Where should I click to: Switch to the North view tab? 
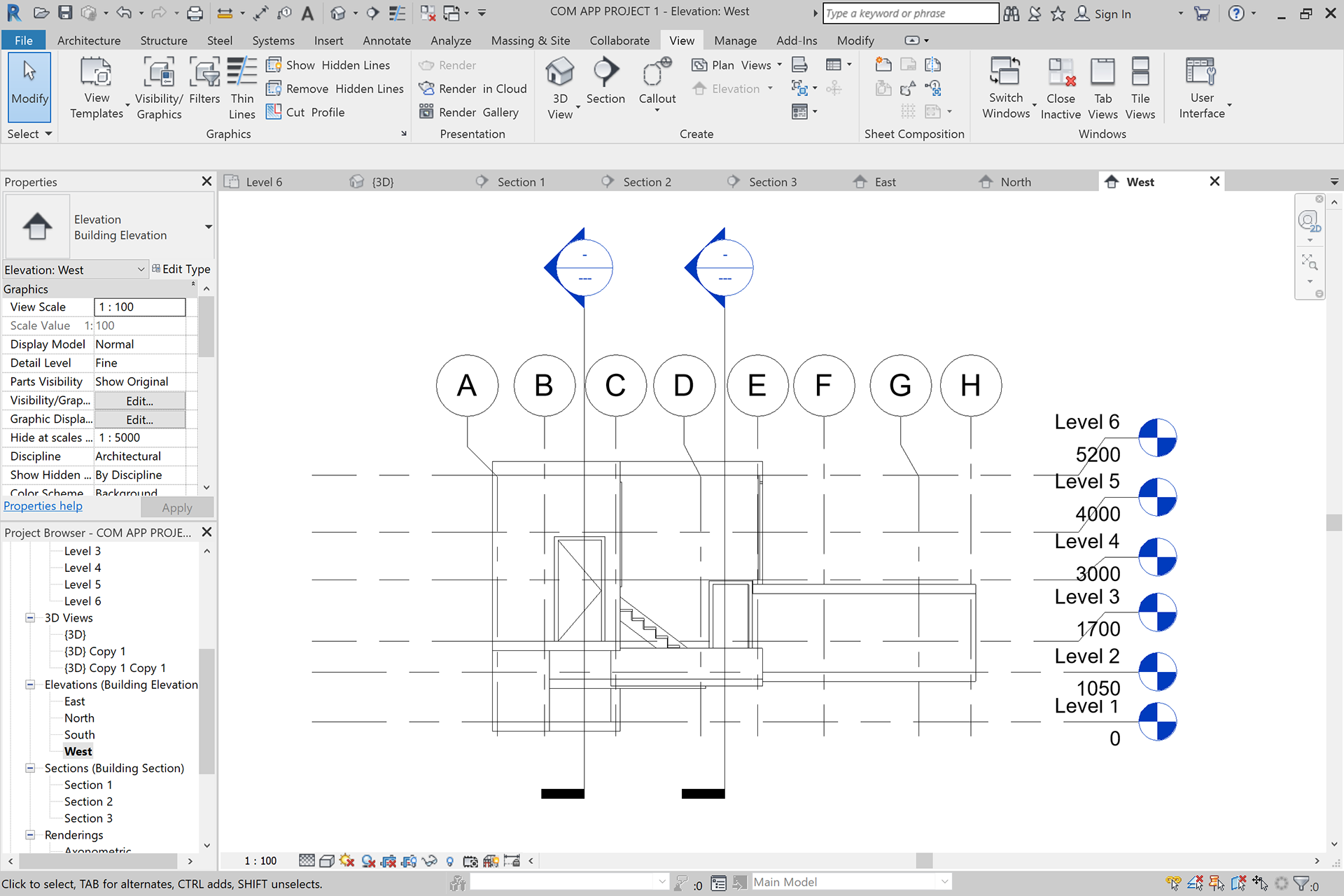[x=1015, y=182]
